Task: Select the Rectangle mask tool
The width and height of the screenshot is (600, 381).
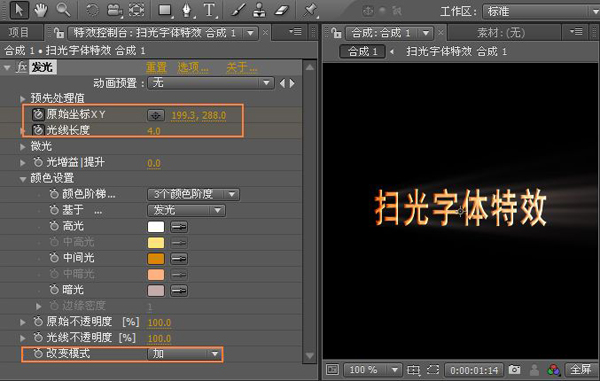Action: [x=165, y=10]
